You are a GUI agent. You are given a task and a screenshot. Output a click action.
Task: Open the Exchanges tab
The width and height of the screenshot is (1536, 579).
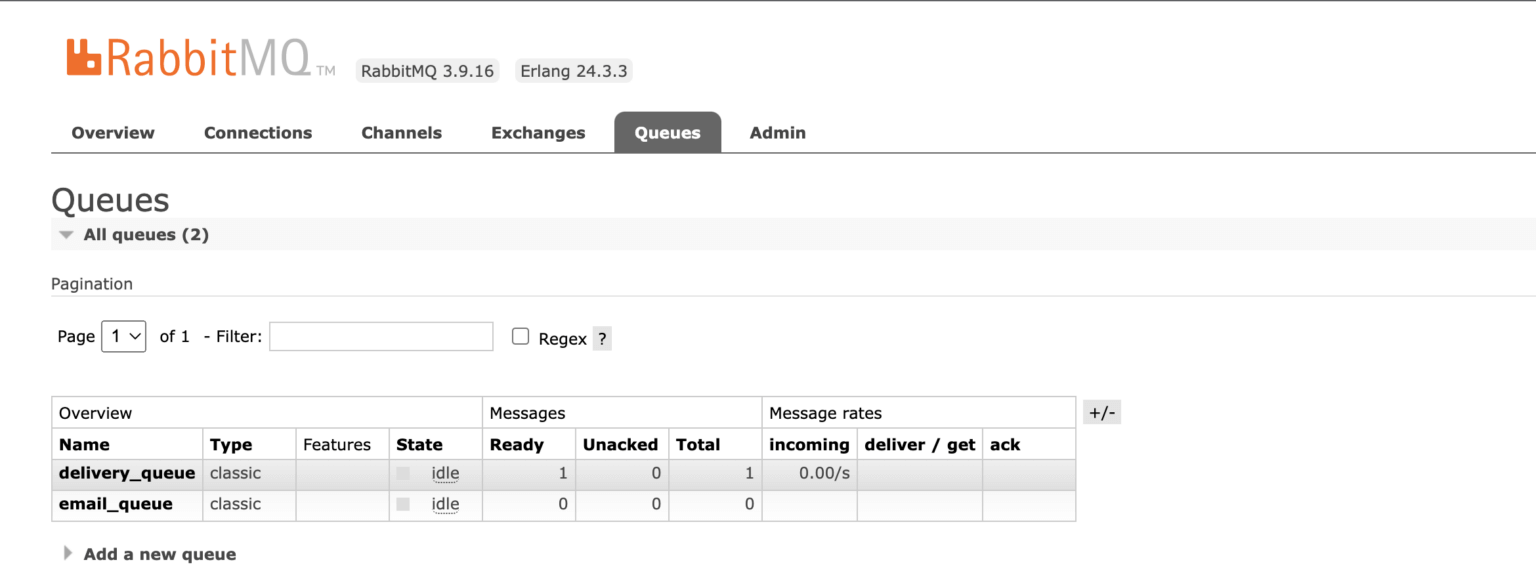(x=538, y=133)
